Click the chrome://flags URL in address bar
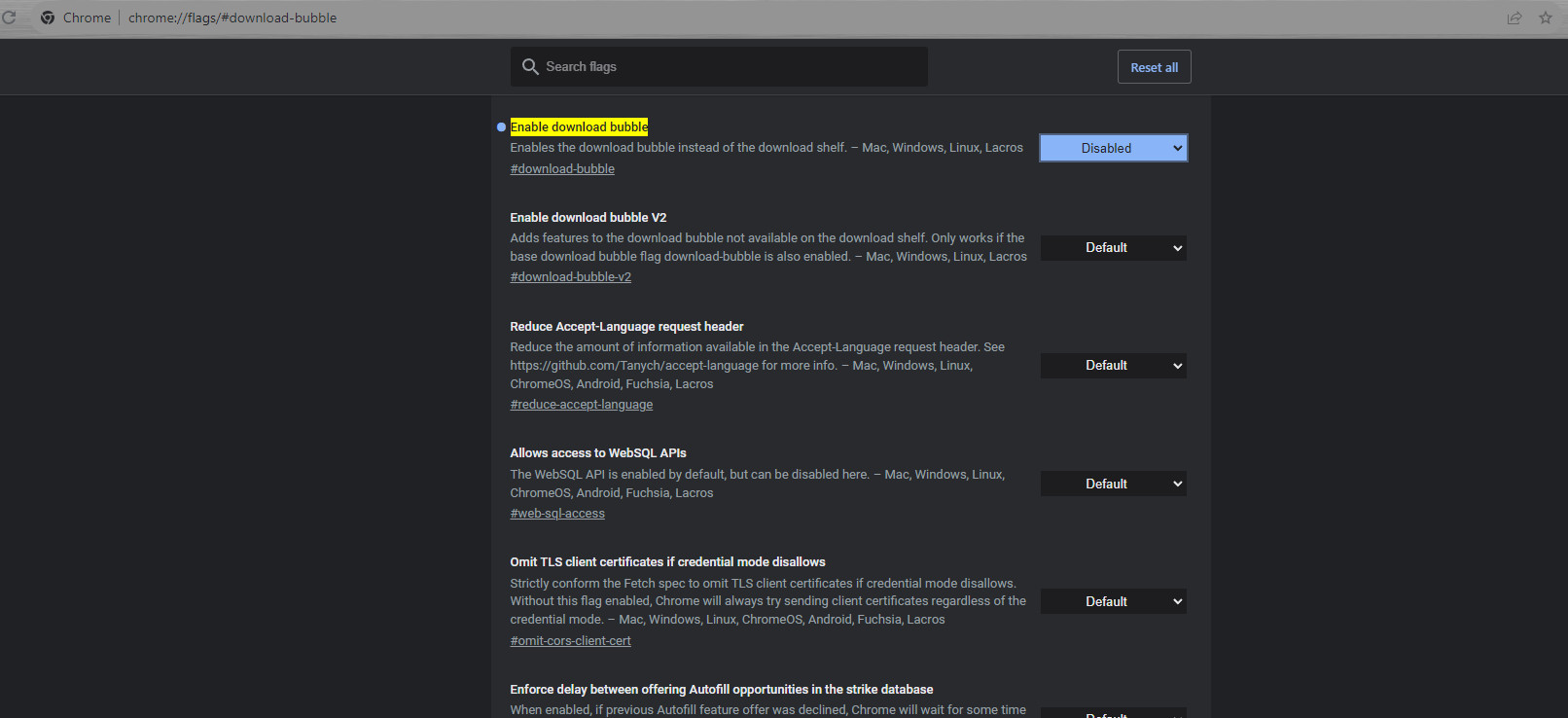 pos(232,18)
